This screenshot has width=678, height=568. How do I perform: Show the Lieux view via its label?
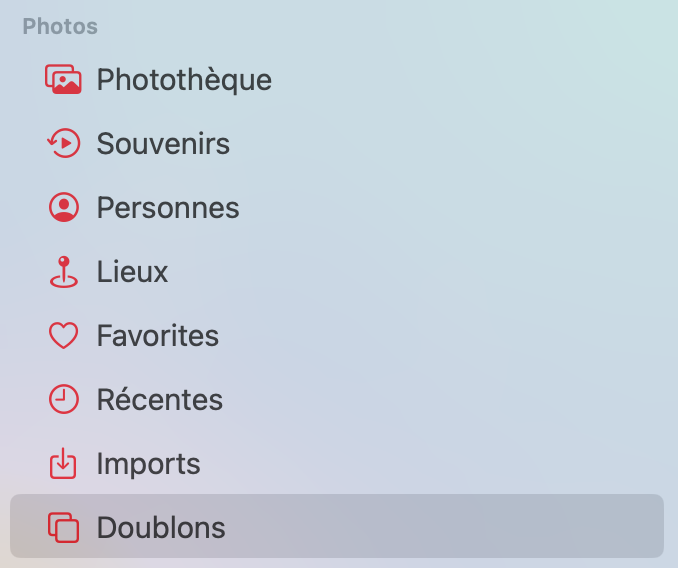132,272
